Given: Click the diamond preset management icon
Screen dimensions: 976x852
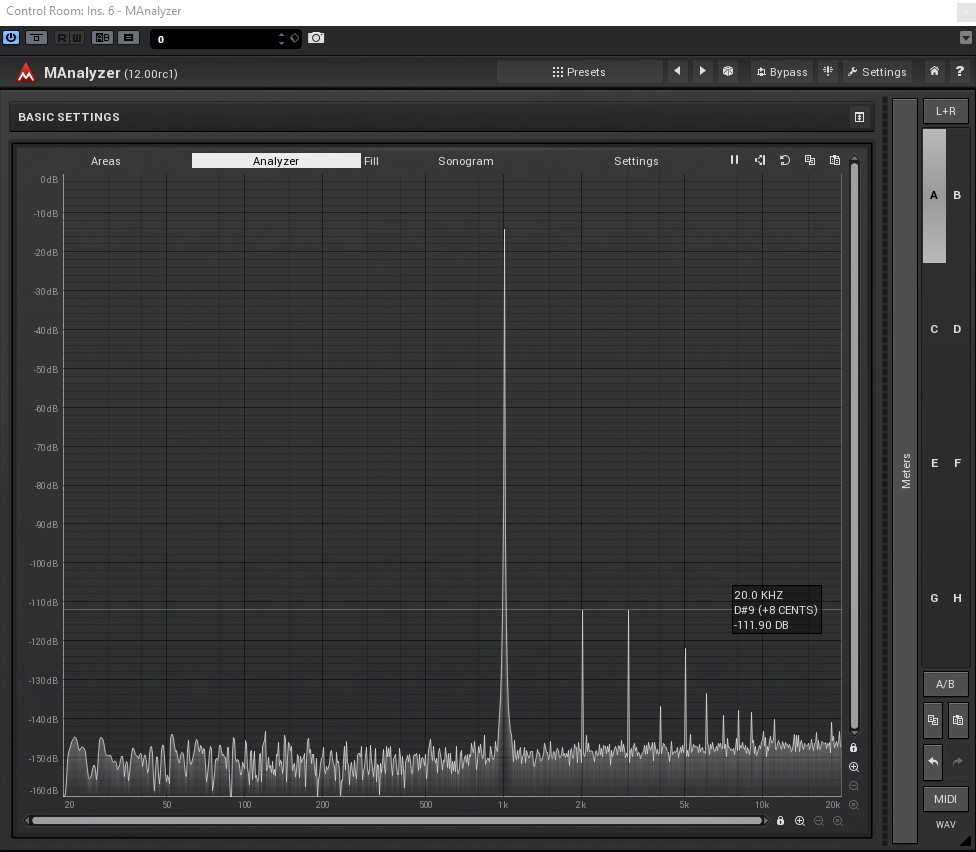Looking at the screenshot, I should [x=294, y=38].
